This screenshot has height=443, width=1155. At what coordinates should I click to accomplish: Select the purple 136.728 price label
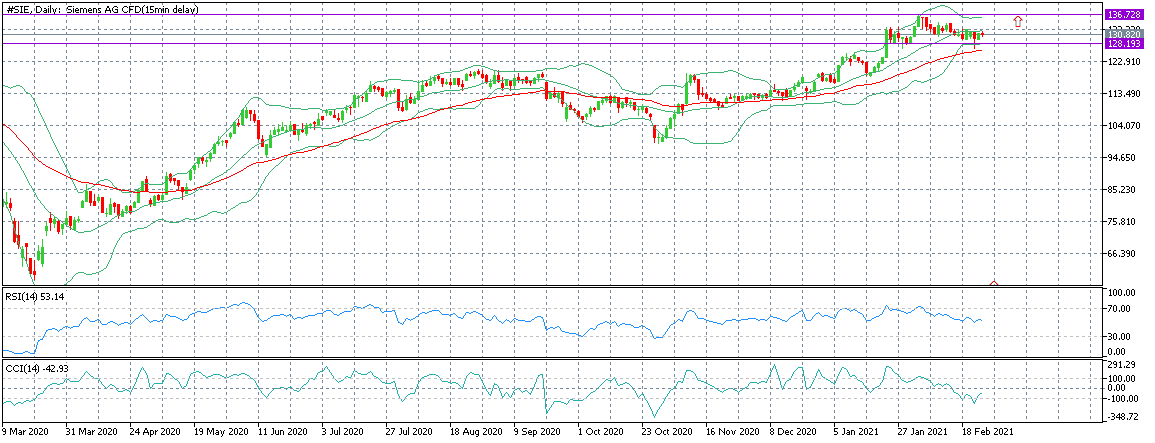coord(1124,15)
